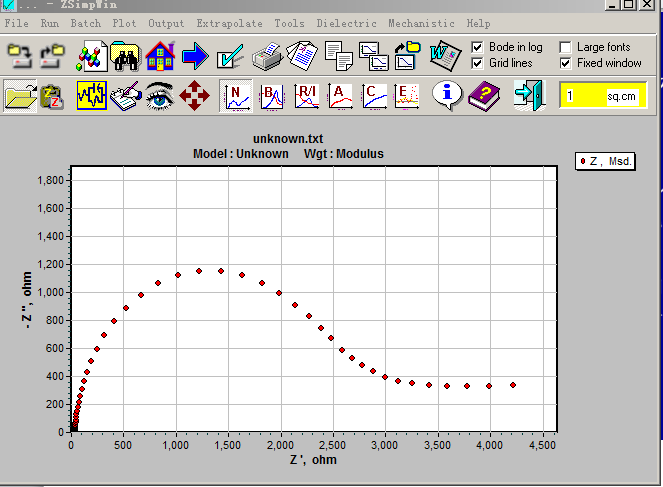Select the R/I plot icon

[306, 96]
